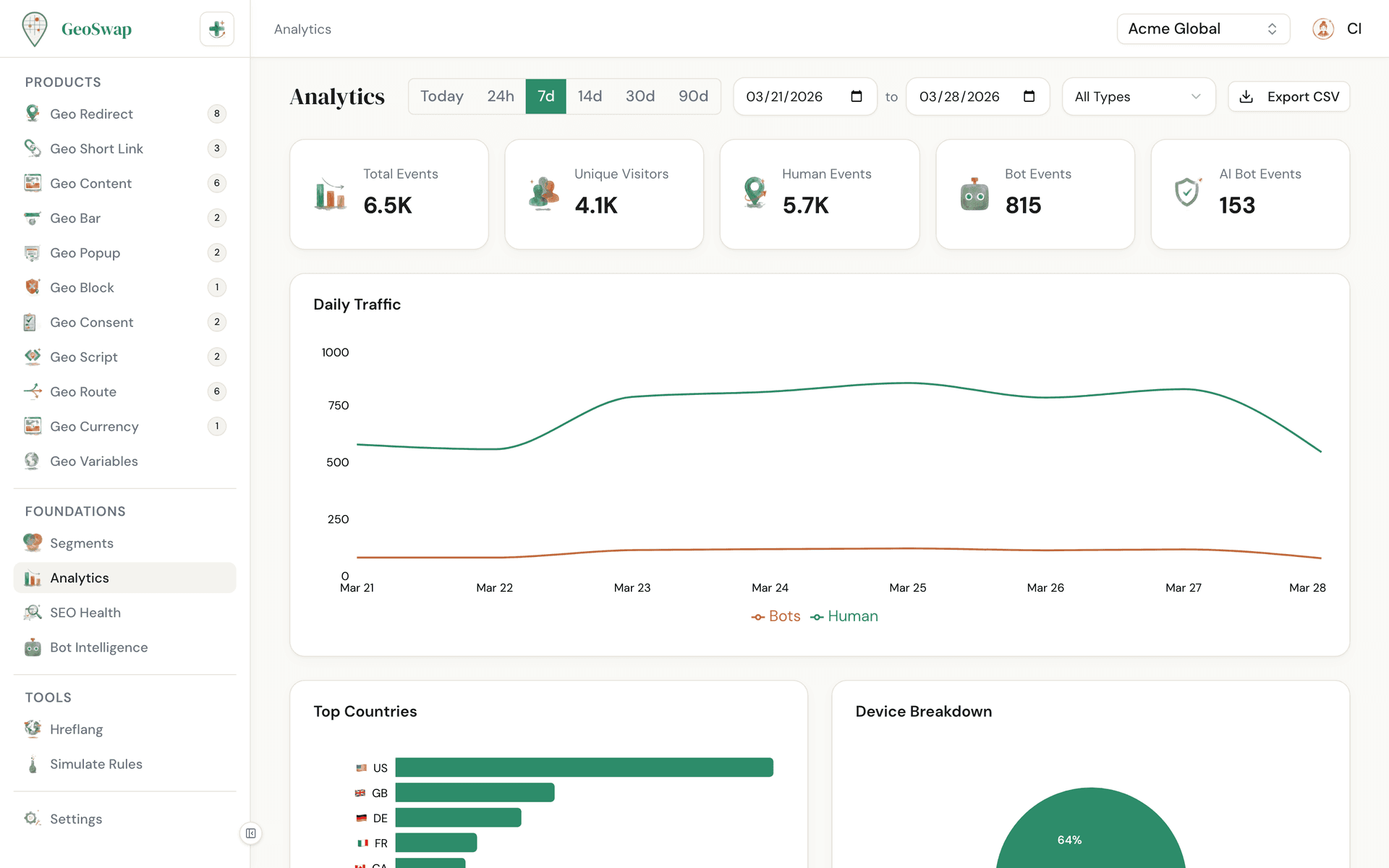Select the Geo Currency icon
Image resolution: width=1389 pixels, height=868 pixels.
coord(32,426)
